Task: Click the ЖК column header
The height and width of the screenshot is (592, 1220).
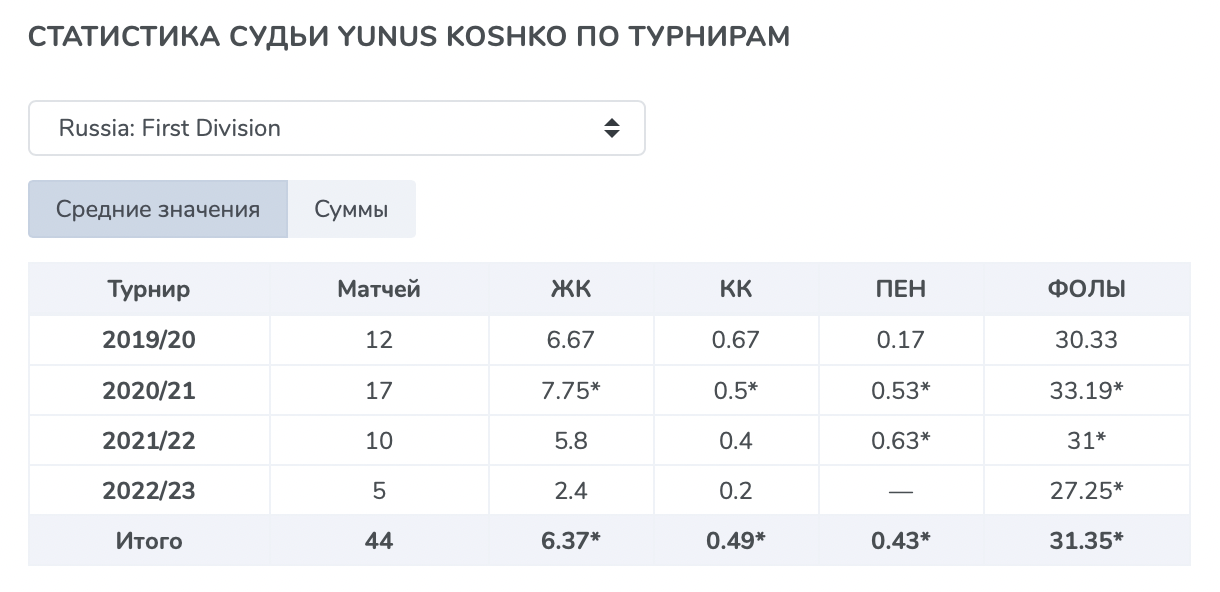Action: coord(571,290)
